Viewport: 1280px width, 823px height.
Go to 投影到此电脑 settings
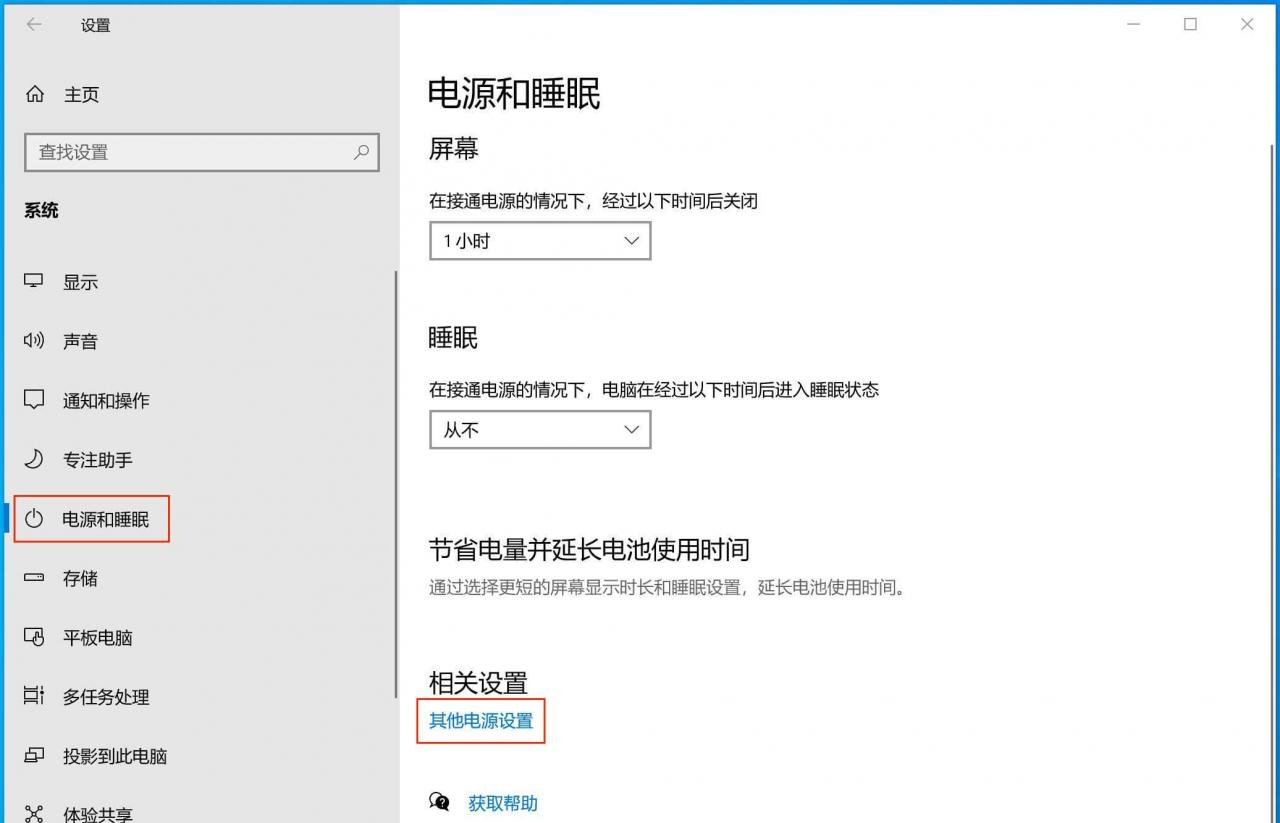tap(114, 756)
